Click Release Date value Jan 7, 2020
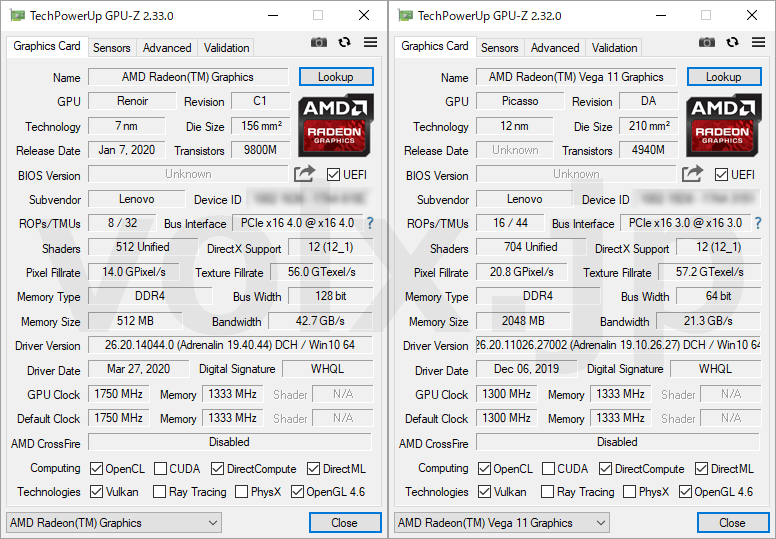This screenshot has height=539, width=776. click(x=127, y=150)
